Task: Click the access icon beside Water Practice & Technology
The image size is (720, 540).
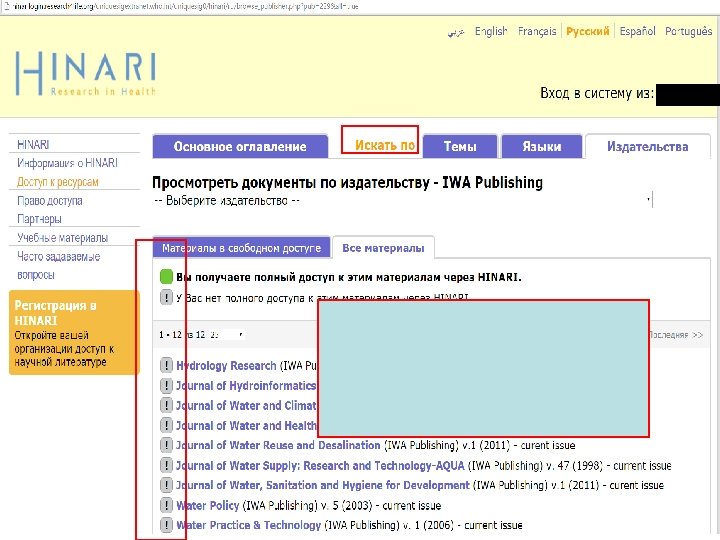Action: [166, 525]
